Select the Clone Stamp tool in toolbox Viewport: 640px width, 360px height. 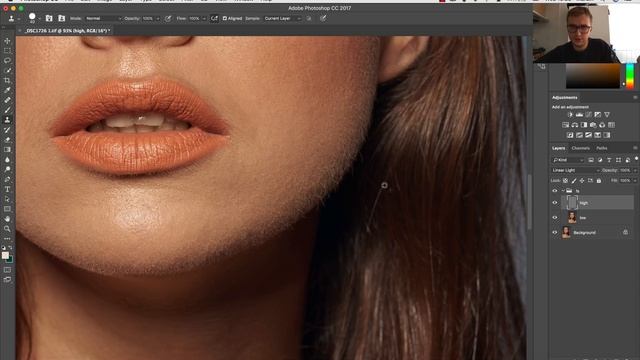click(7, 120)
